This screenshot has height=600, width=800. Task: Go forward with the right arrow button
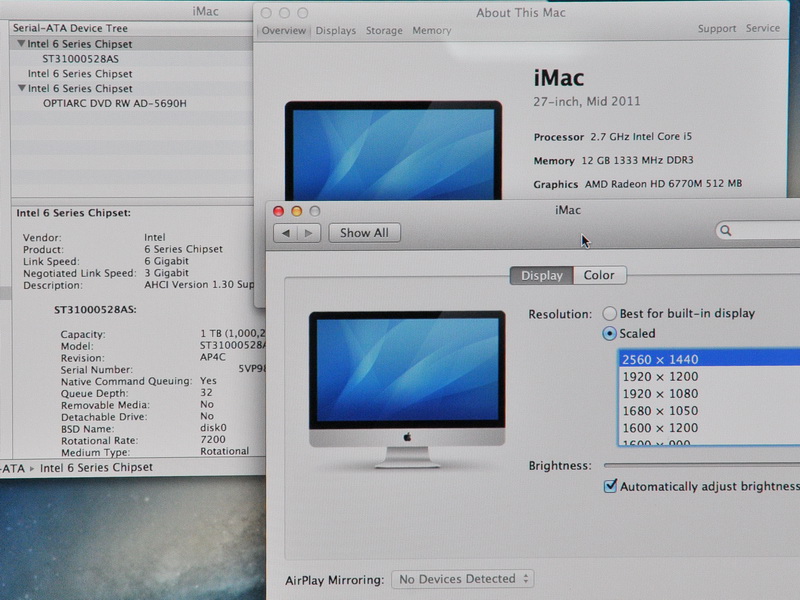coord(309,233)
